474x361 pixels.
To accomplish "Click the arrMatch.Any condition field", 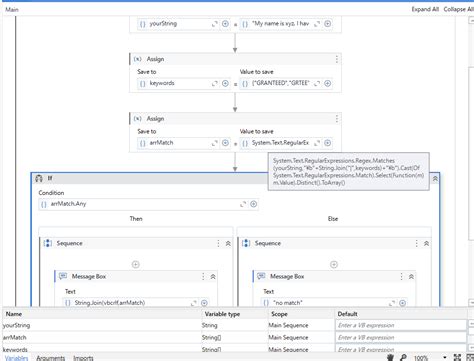I will [148, 204].
